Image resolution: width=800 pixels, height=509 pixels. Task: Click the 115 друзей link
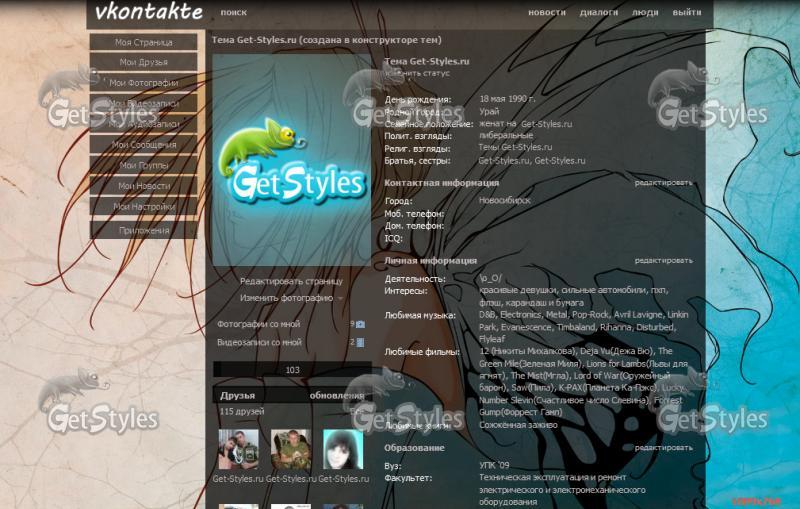(x=242, y=412)
